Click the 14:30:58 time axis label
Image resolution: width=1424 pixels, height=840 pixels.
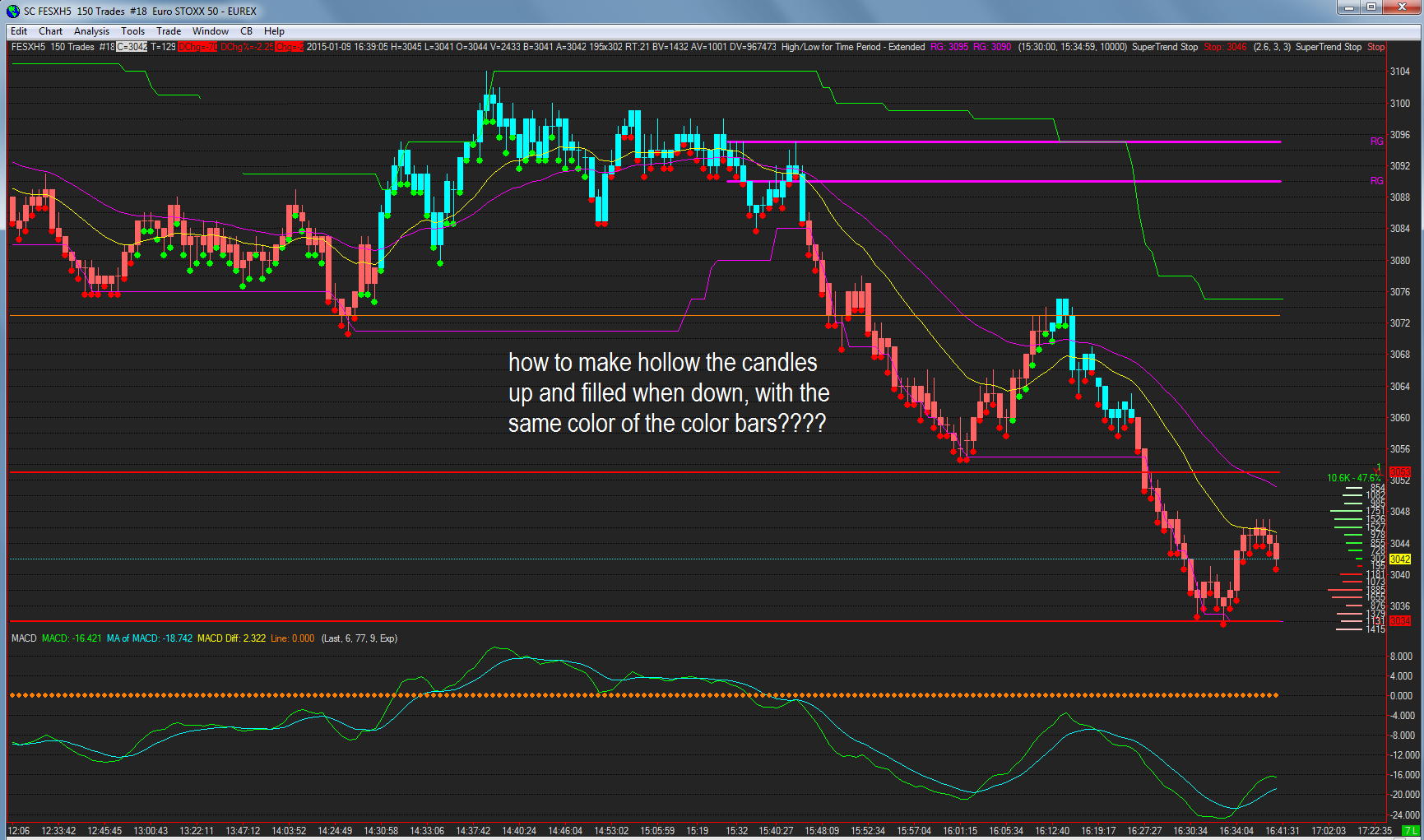point(381,831)
